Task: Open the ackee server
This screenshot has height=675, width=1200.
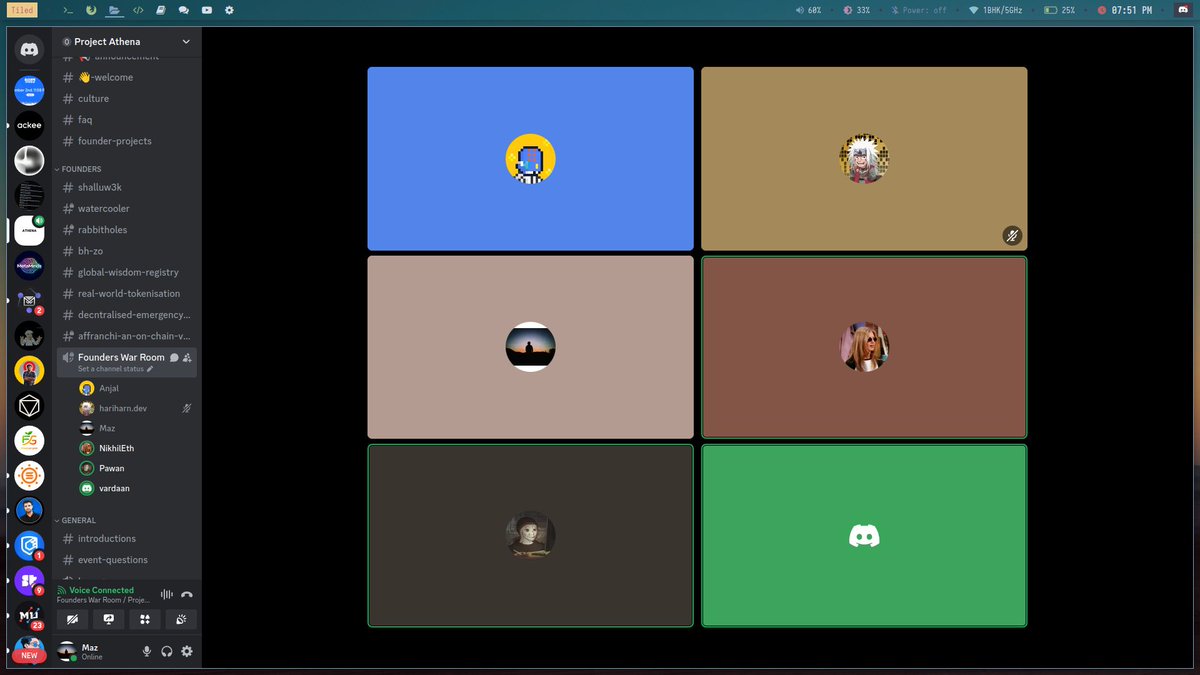Action: (29, 126)
